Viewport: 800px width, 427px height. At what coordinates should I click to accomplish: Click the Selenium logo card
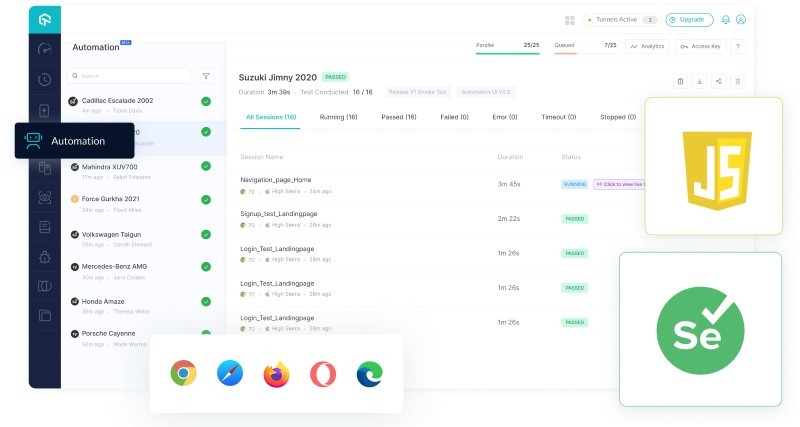coord(700,330)
